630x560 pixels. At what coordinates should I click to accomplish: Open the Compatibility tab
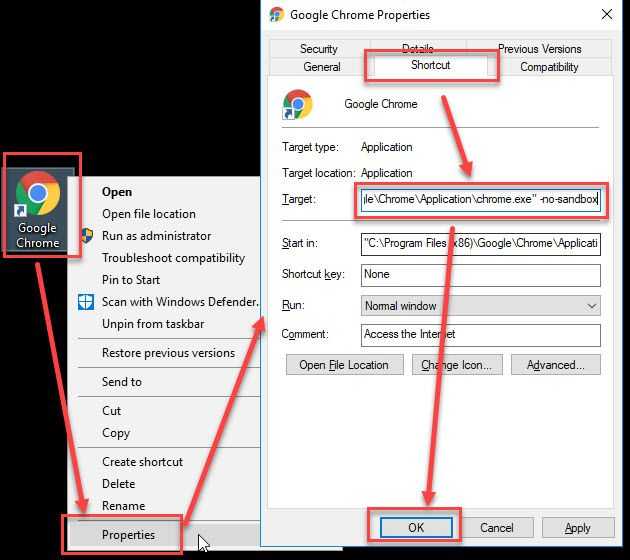[x=549, y=67]
